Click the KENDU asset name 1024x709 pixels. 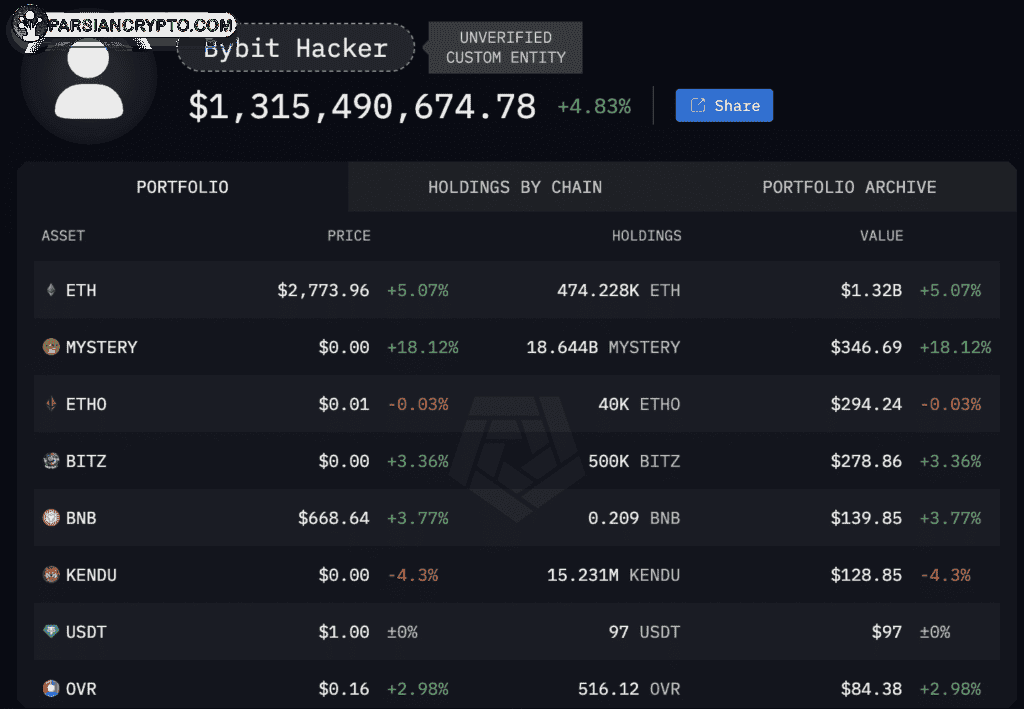[x=91, y=575]
